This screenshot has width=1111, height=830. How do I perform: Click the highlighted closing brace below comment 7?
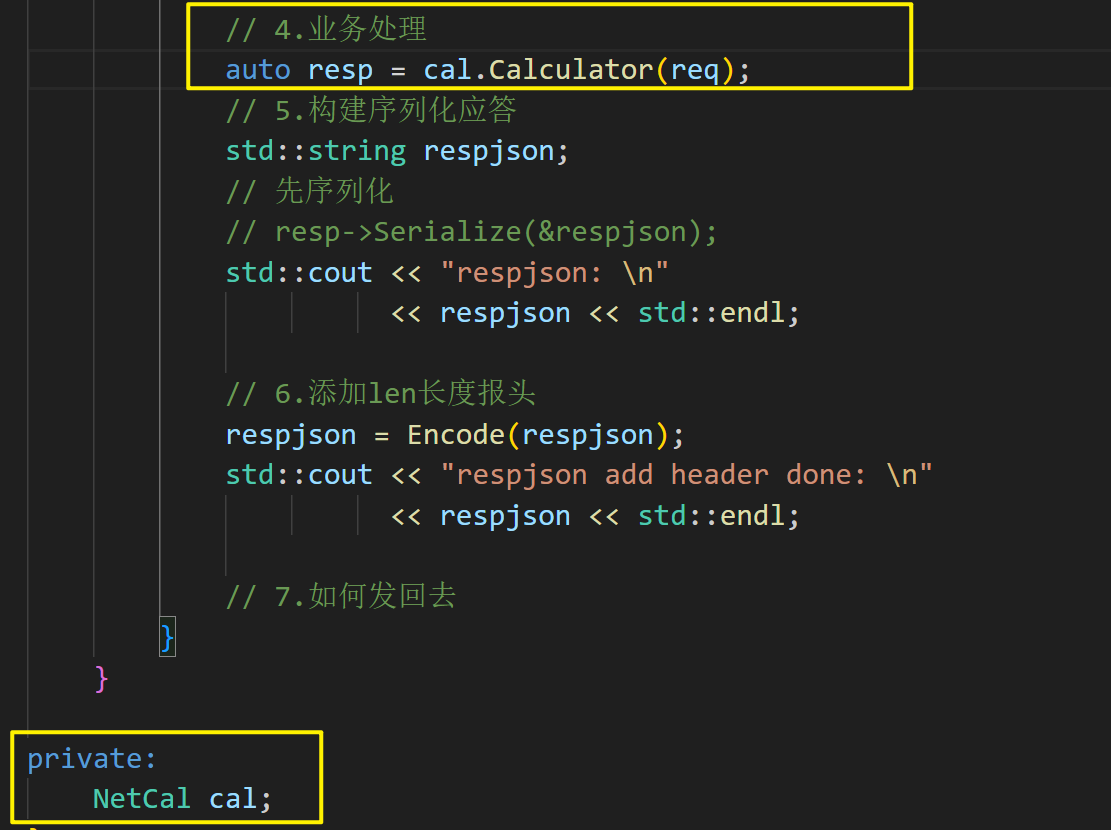167,636
